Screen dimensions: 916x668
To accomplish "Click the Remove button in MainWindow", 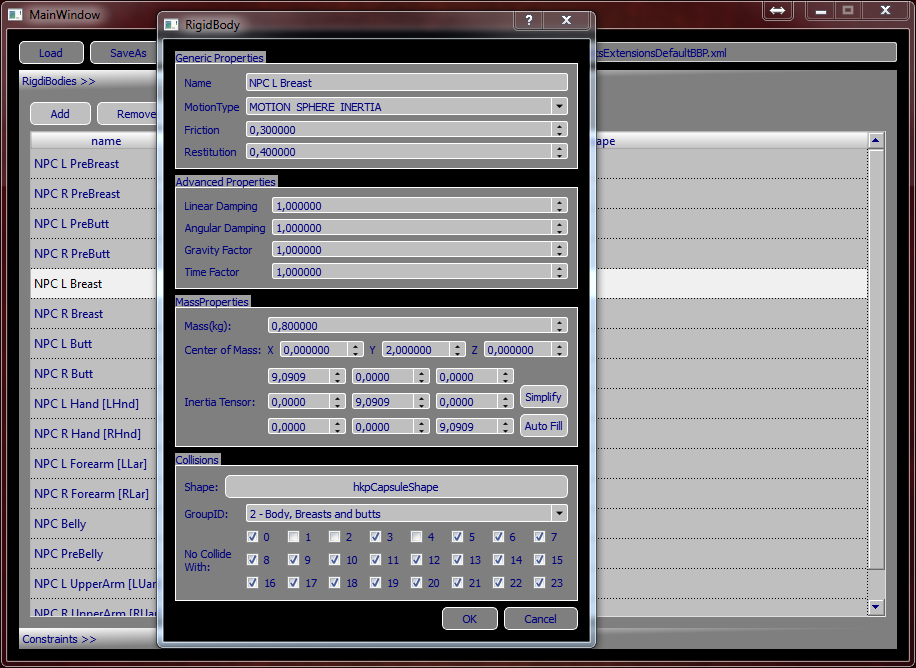I will [x=128, y=114].
